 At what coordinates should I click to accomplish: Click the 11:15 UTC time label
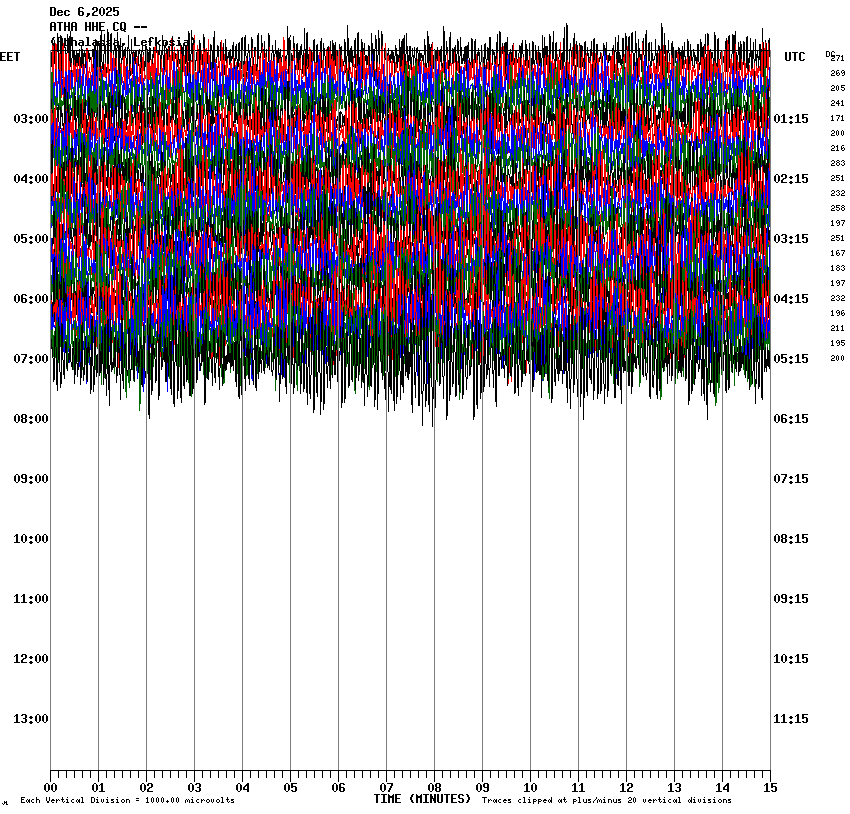tap(791, 719)
